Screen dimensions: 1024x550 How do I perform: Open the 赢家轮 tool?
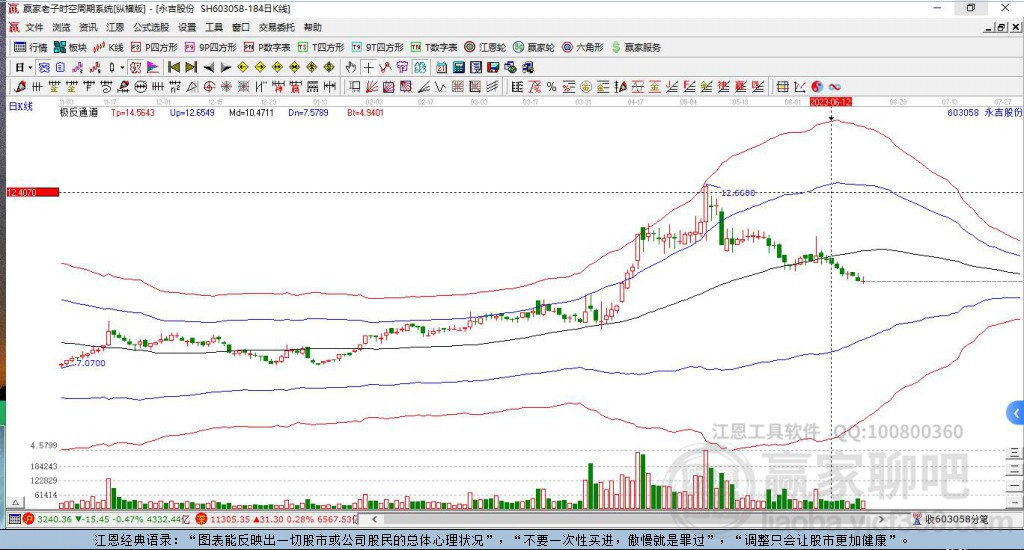click(x=534, y=47)
